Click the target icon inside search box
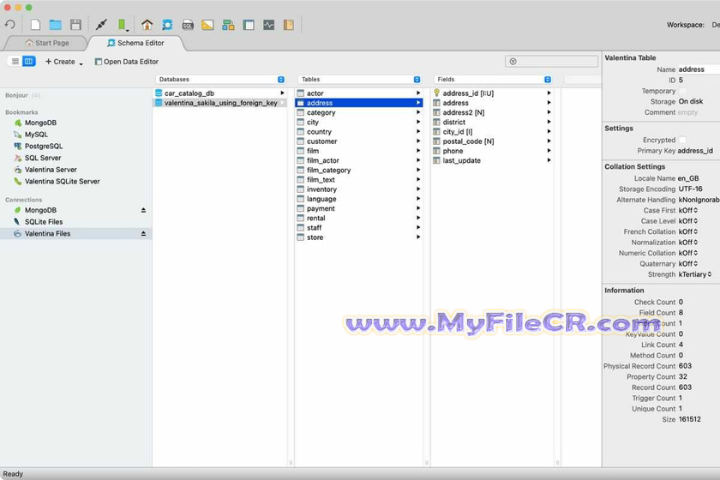 coord(513,62)
